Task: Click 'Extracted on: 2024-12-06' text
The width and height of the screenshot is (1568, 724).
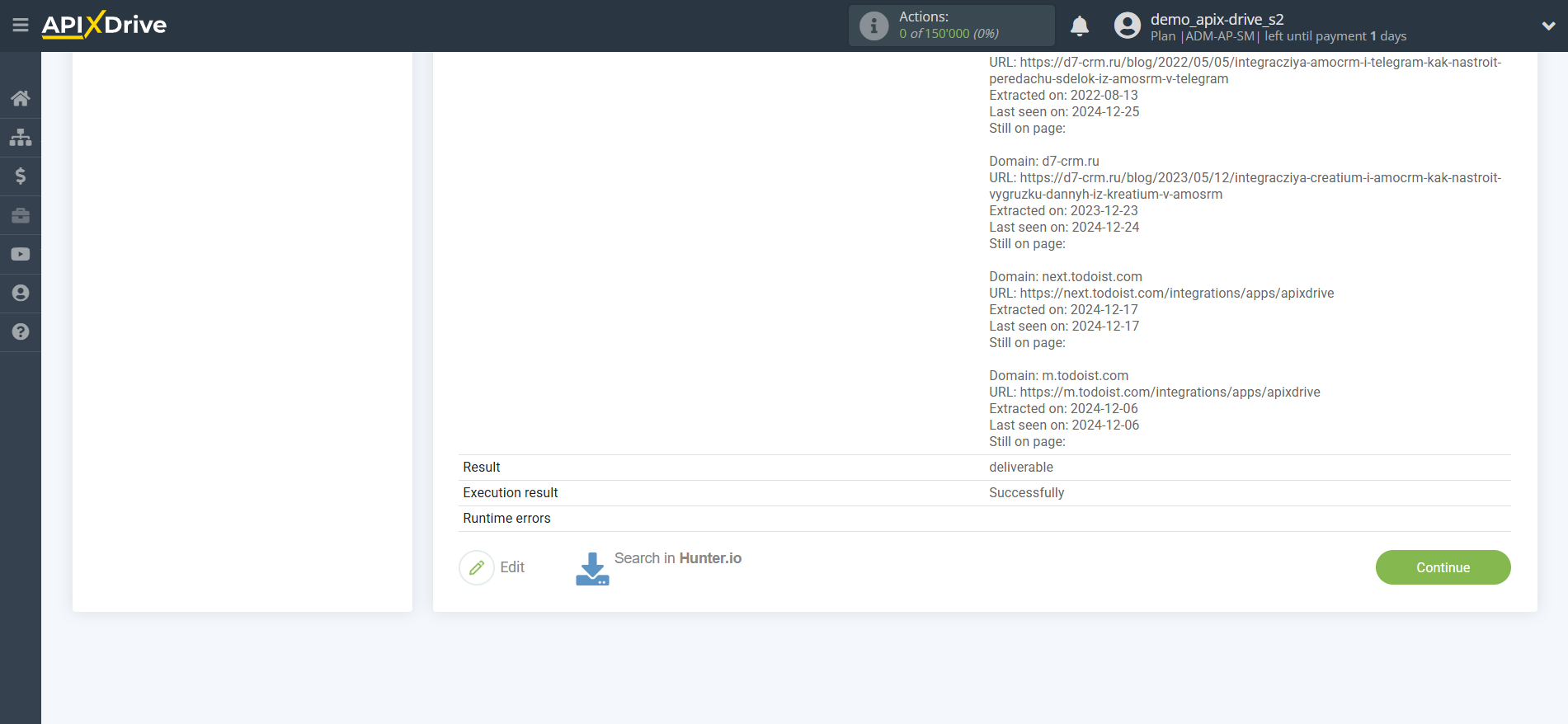Action: click(1063, 408)
